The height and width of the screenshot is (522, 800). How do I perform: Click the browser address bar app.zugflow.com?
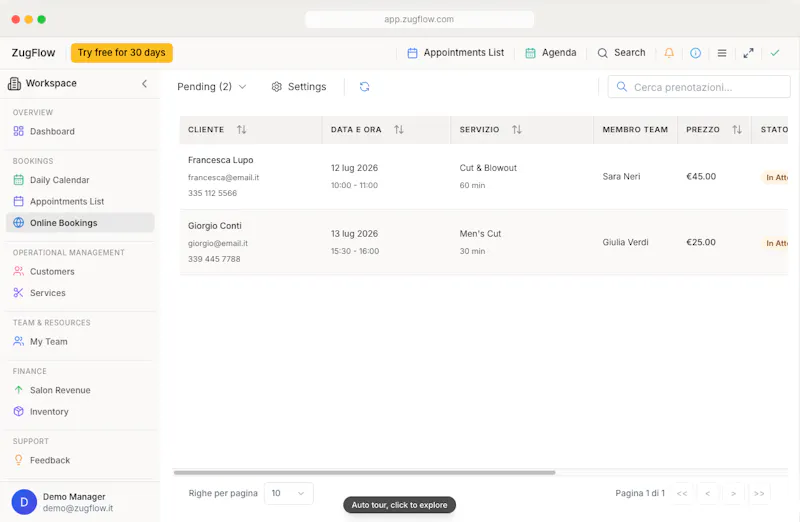tap(419, 19)
